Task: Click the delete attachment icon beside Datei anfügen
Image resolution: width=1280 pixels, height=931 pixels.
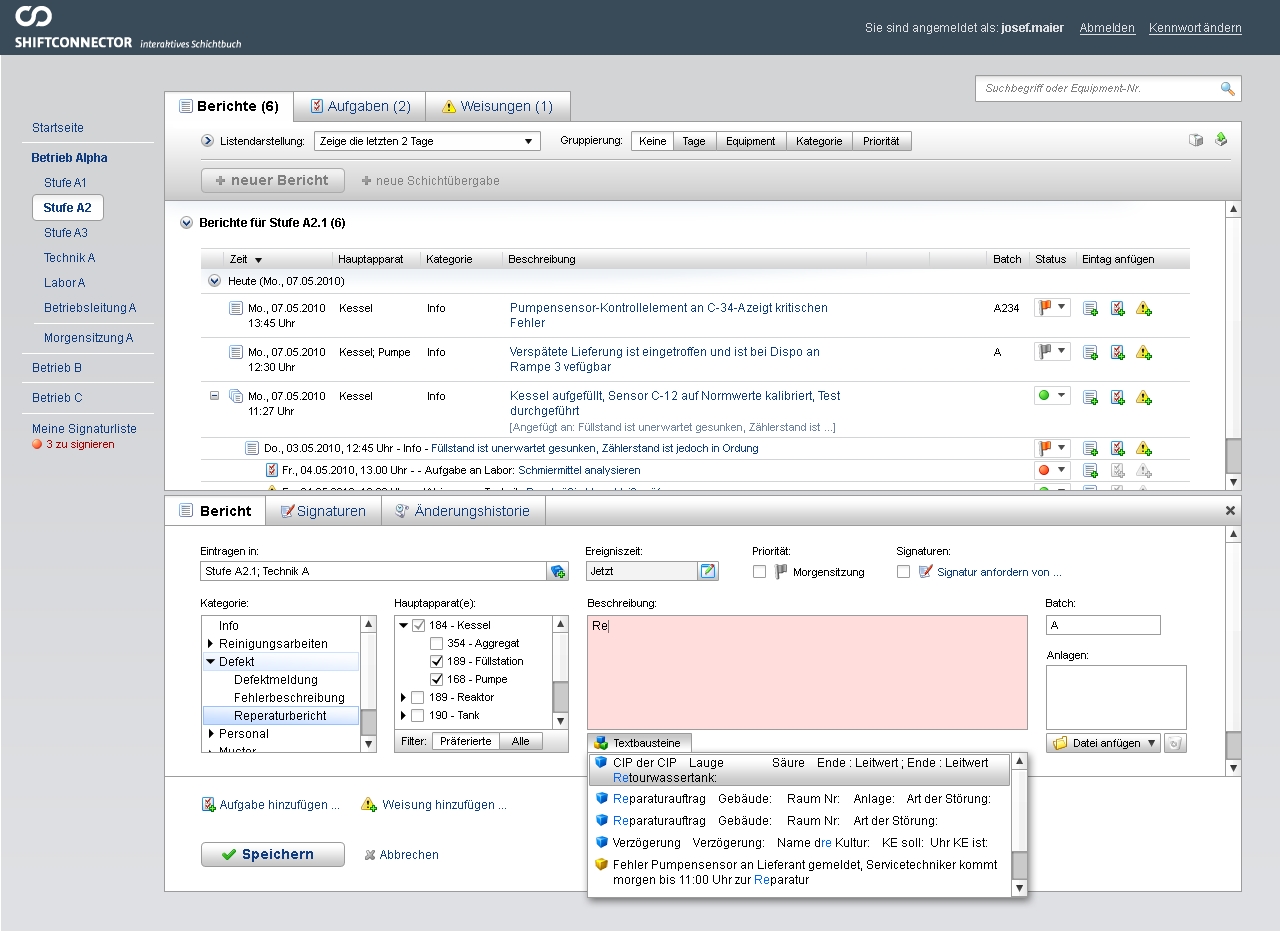Action: (x=1176, y=743)
